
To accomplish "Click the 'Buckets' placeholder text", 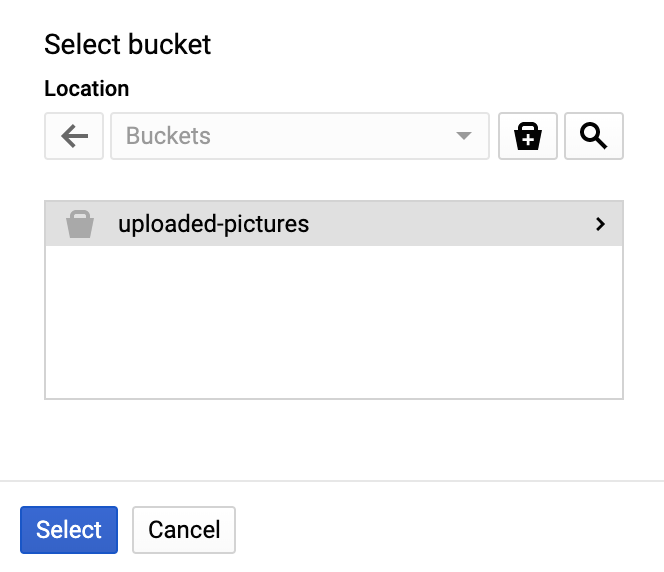I will [168, 136].
